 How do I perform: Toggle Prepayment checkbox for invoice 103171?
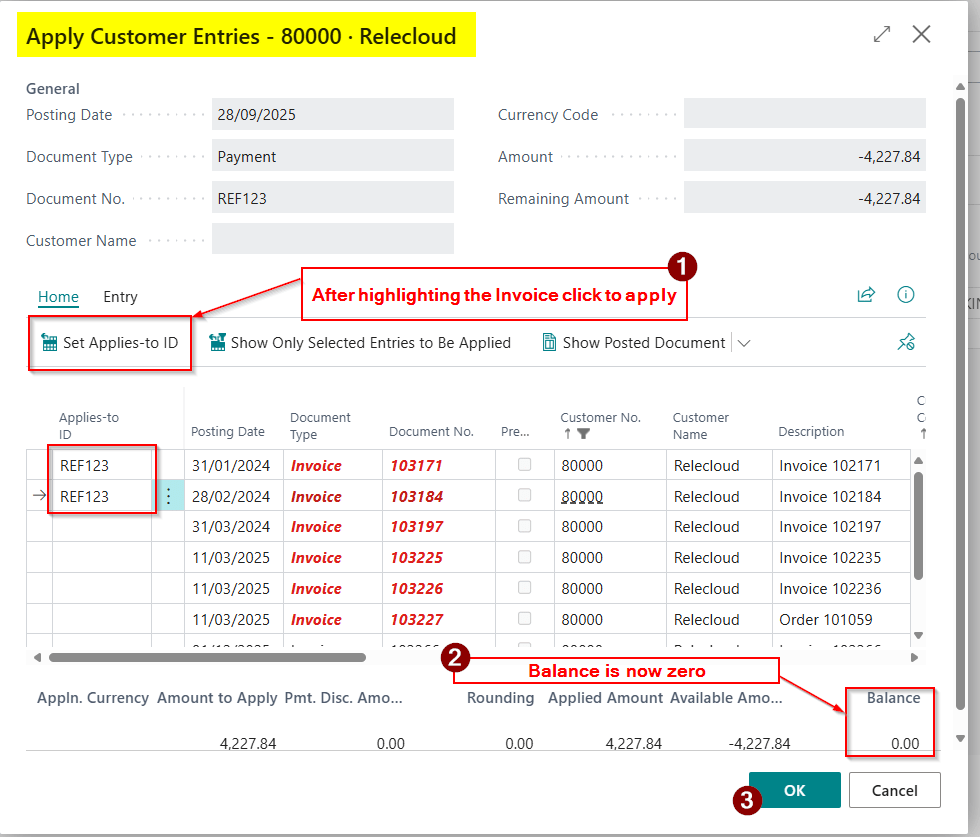[x=524, y=465]
